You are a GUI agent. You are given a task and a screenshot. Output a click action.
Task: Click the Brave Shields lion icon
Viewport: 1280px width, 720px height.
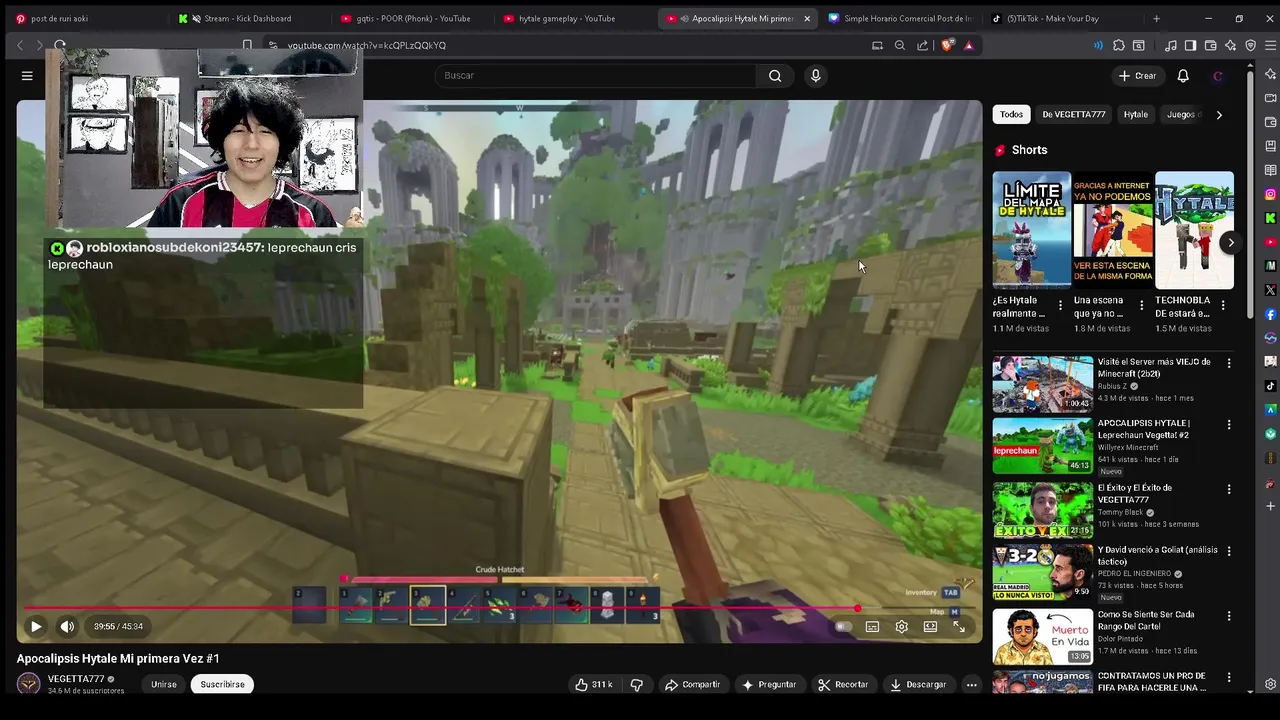click(x=948, y=45)
